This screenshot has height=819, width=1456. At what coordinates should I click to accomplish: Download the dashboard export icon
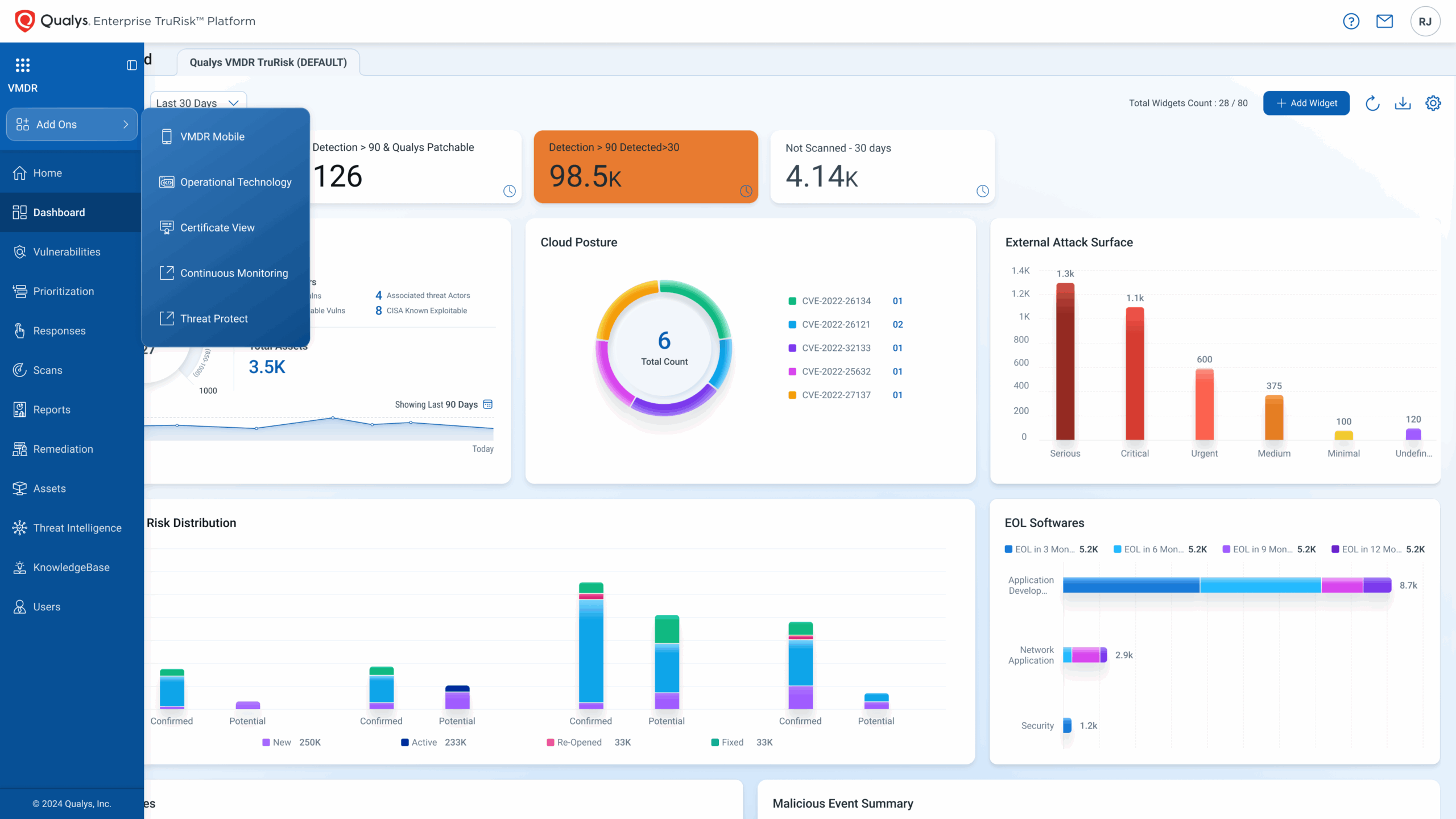point(1403,103)
